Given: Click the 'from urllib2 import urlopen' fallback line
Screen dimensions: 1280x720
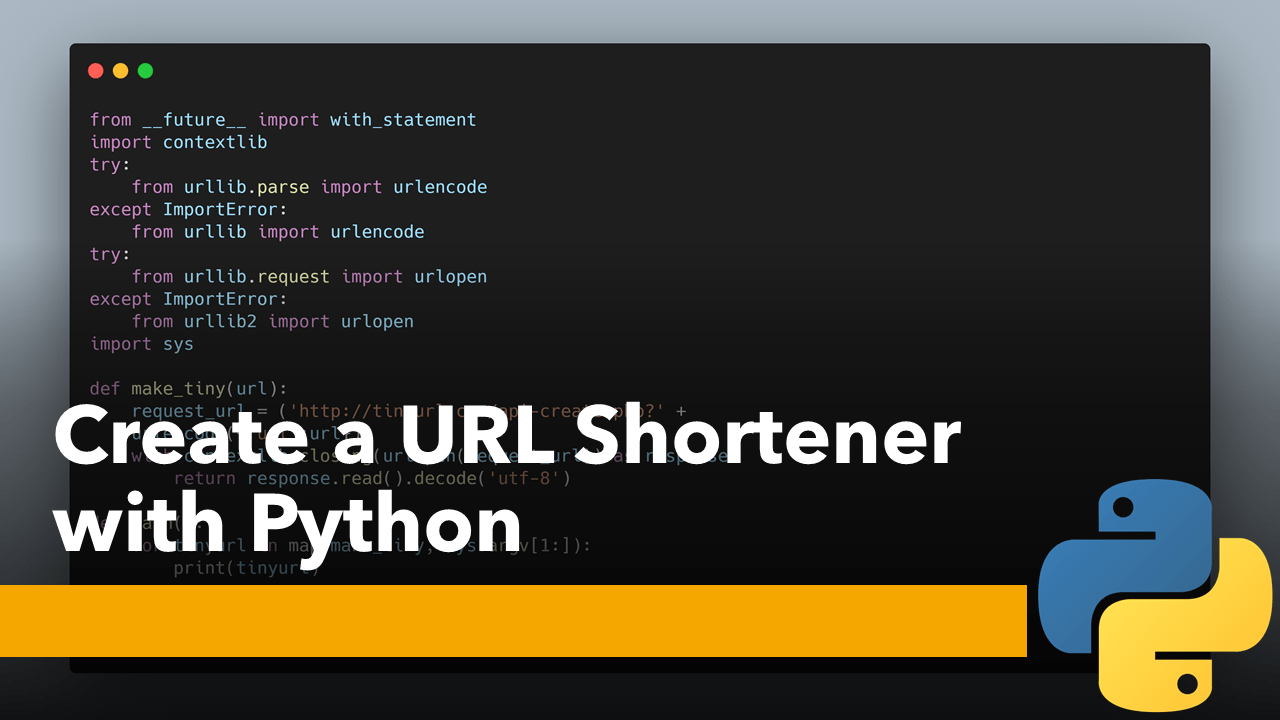Looking at the screenshot, I should [274, 321].
